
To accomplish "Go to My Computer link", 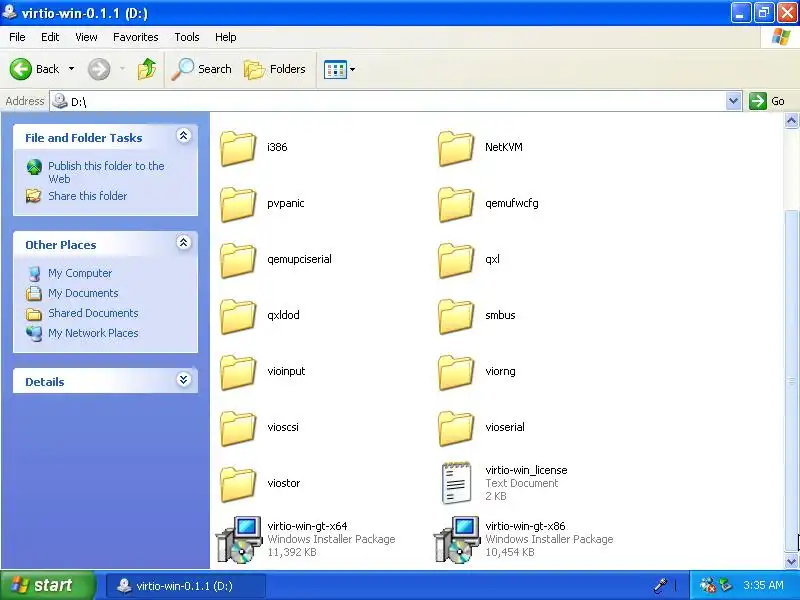I will [80, 273].
